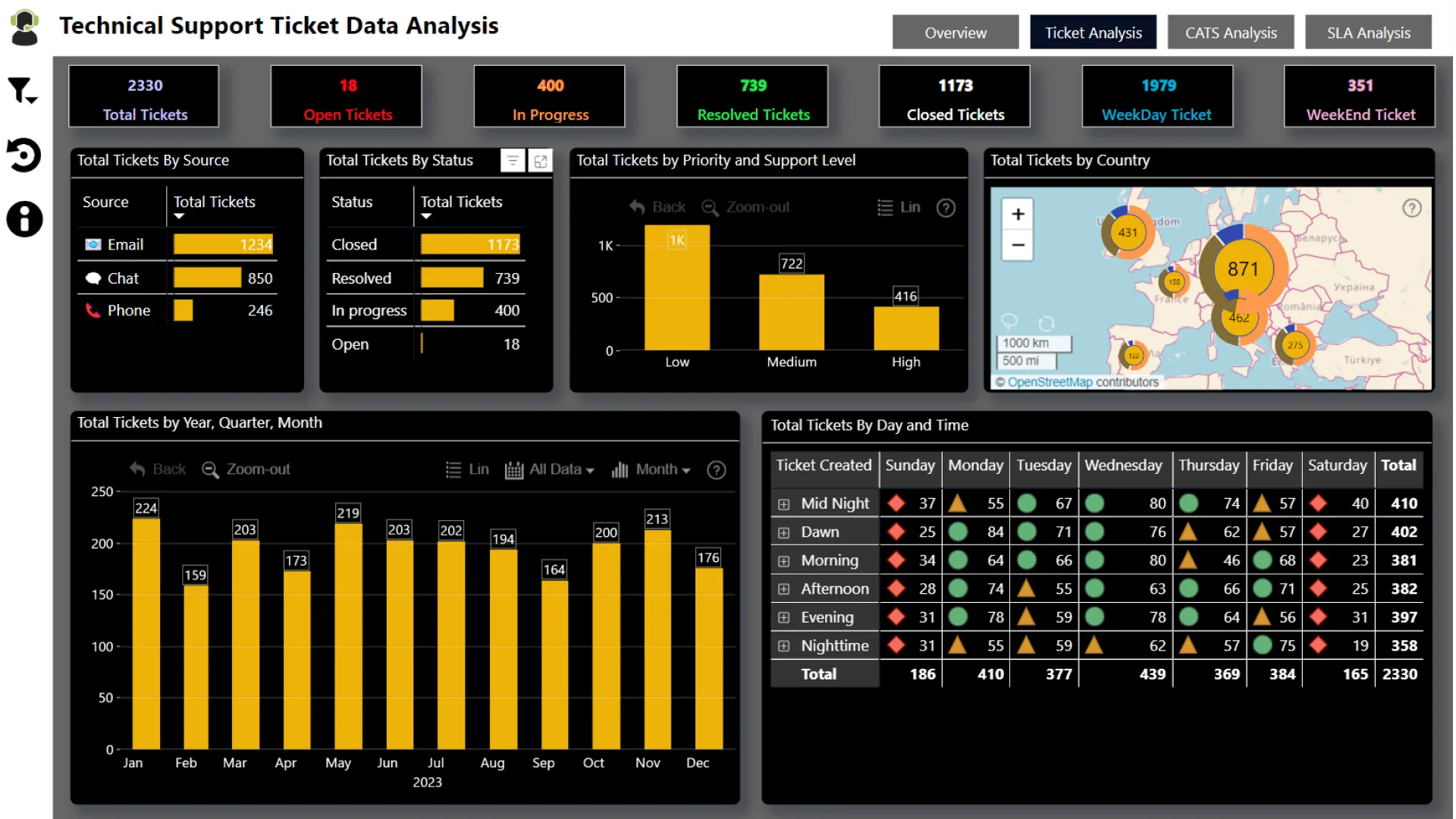The width and height of the screenshot is (1456, 819).
Task: Activate focus mode on Status table
Action: point(541,161)
